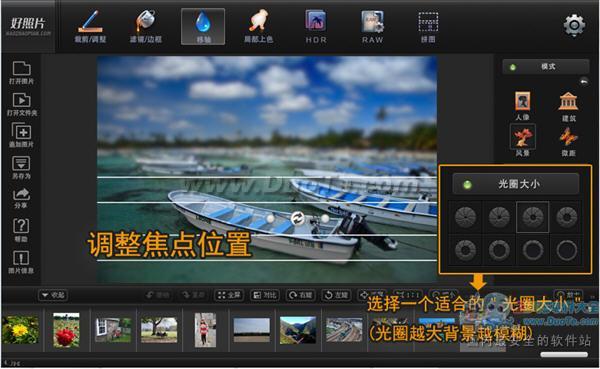Select the portrait (人像) mode icon
The image size is (600, 369).
point(522,106)
